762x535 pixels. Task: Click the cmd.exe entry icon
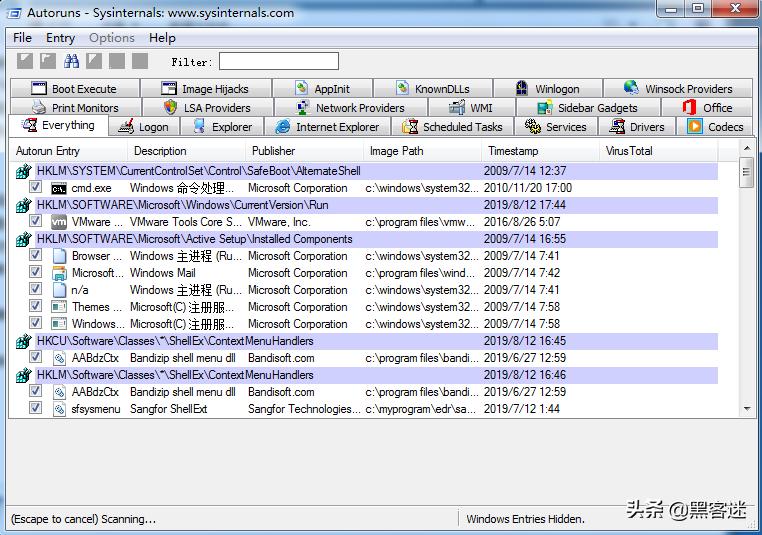pos(59,189)
